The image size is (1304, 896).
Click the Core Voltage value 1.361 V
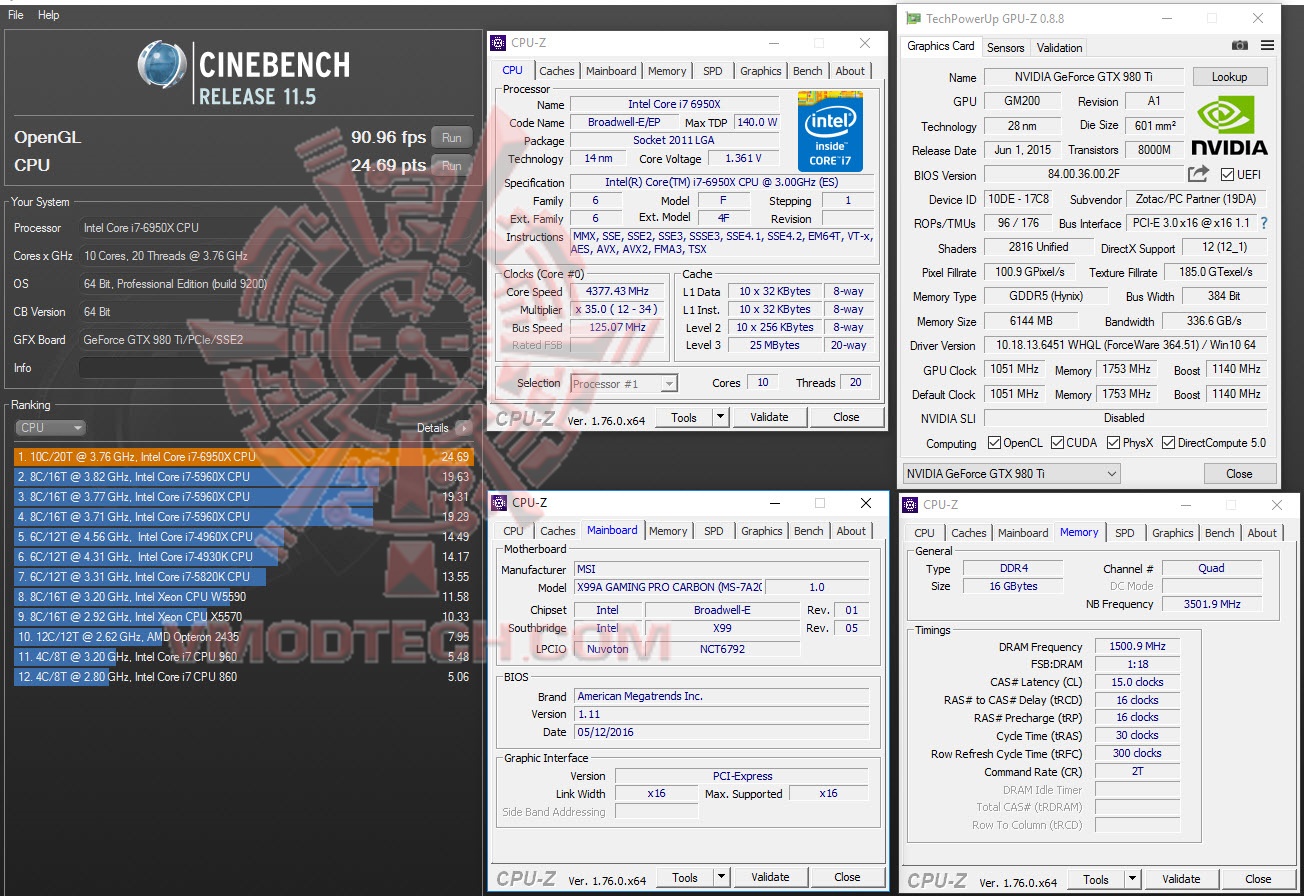pyautogui.click(x=743, y=159)
